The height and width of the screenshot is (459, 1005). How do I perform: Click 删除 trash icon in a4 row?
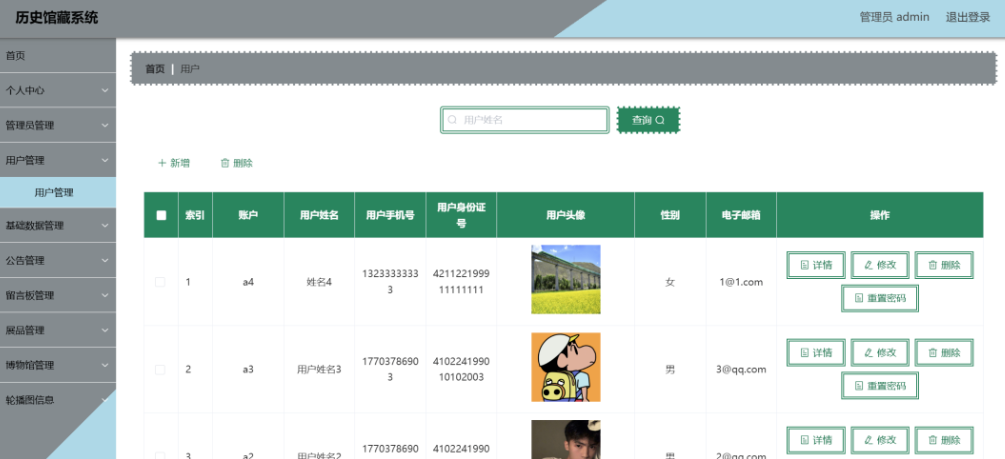coord(933,265)
